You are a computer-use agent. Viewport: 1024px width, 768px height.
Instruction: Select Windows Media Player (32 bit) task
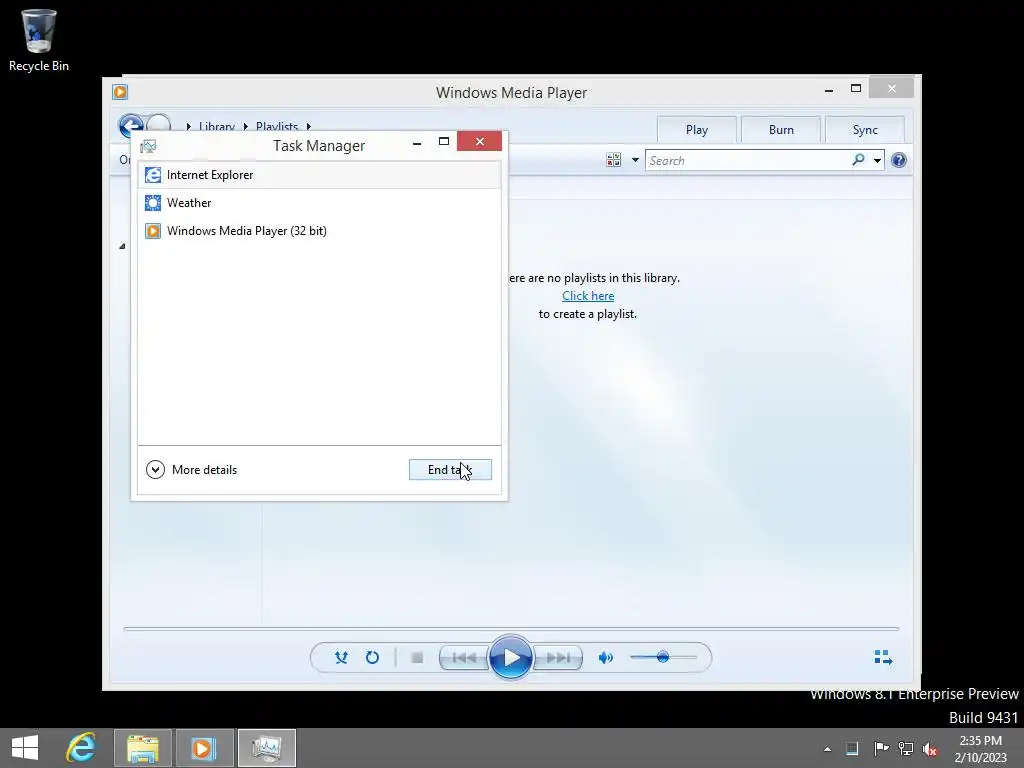[319, 231]
